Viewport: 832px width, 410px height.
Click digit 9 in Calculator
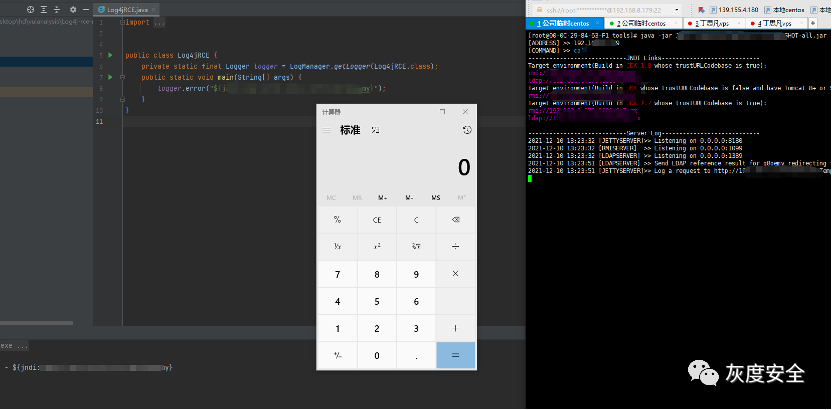coord(416,274)
